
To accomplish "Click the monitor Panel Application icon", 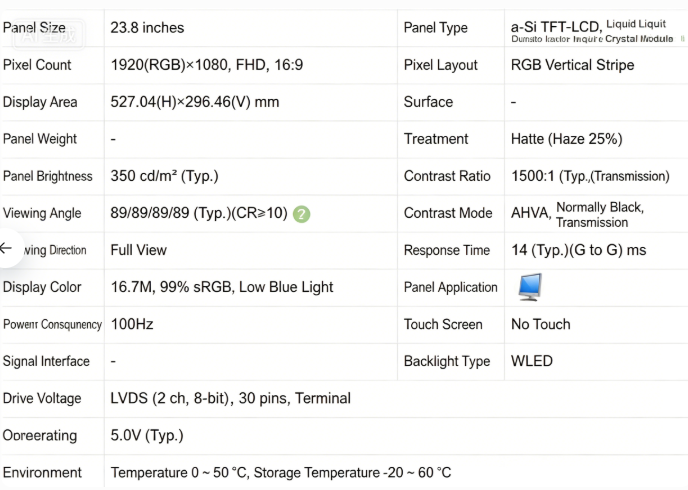I will point(530,287).
